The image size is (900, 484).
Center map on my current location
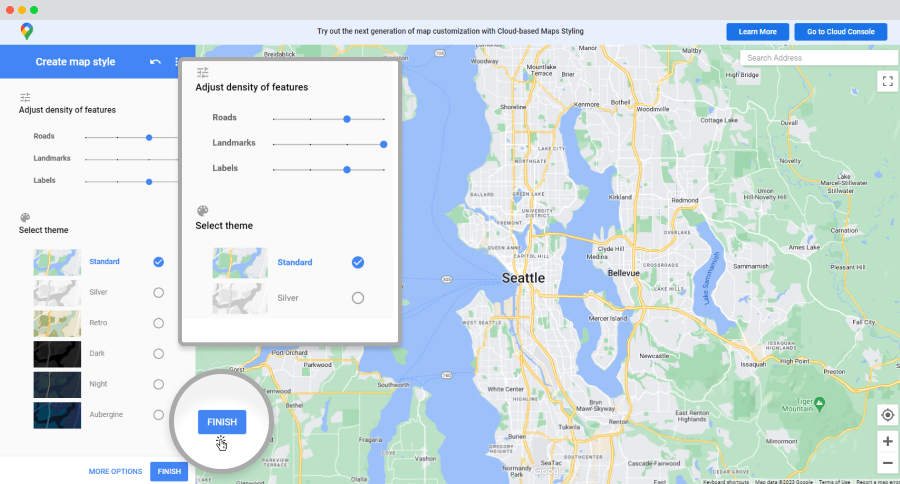click(x=887, y=415)
